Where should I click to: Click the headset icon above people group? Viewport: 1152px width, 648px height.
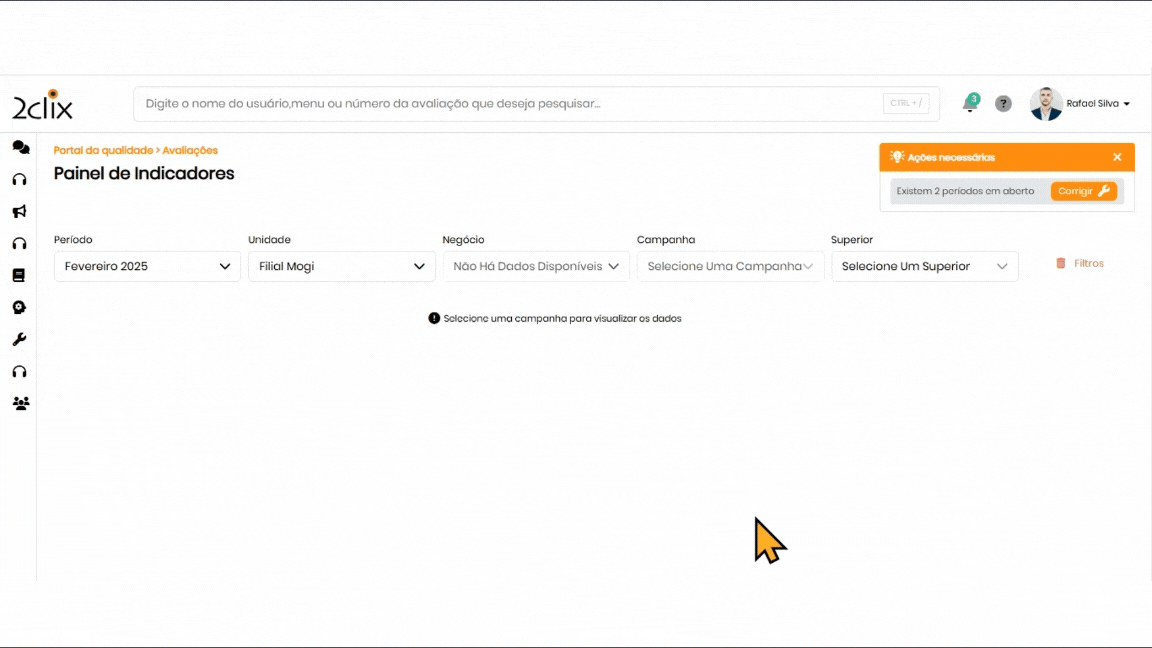point(19,372)
